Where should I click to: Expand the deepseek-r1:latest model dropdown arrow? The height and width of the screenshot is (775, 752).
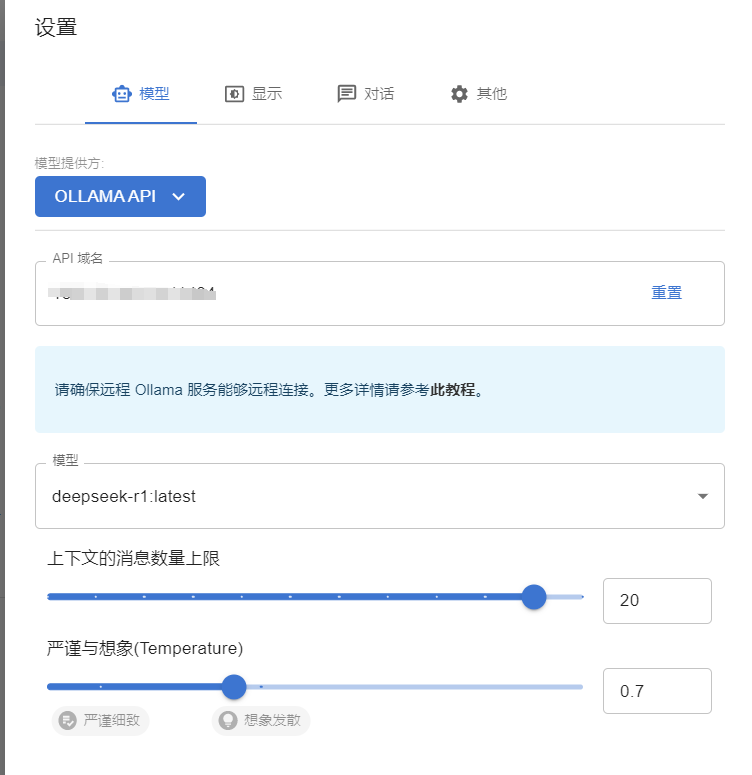(703, 496)
